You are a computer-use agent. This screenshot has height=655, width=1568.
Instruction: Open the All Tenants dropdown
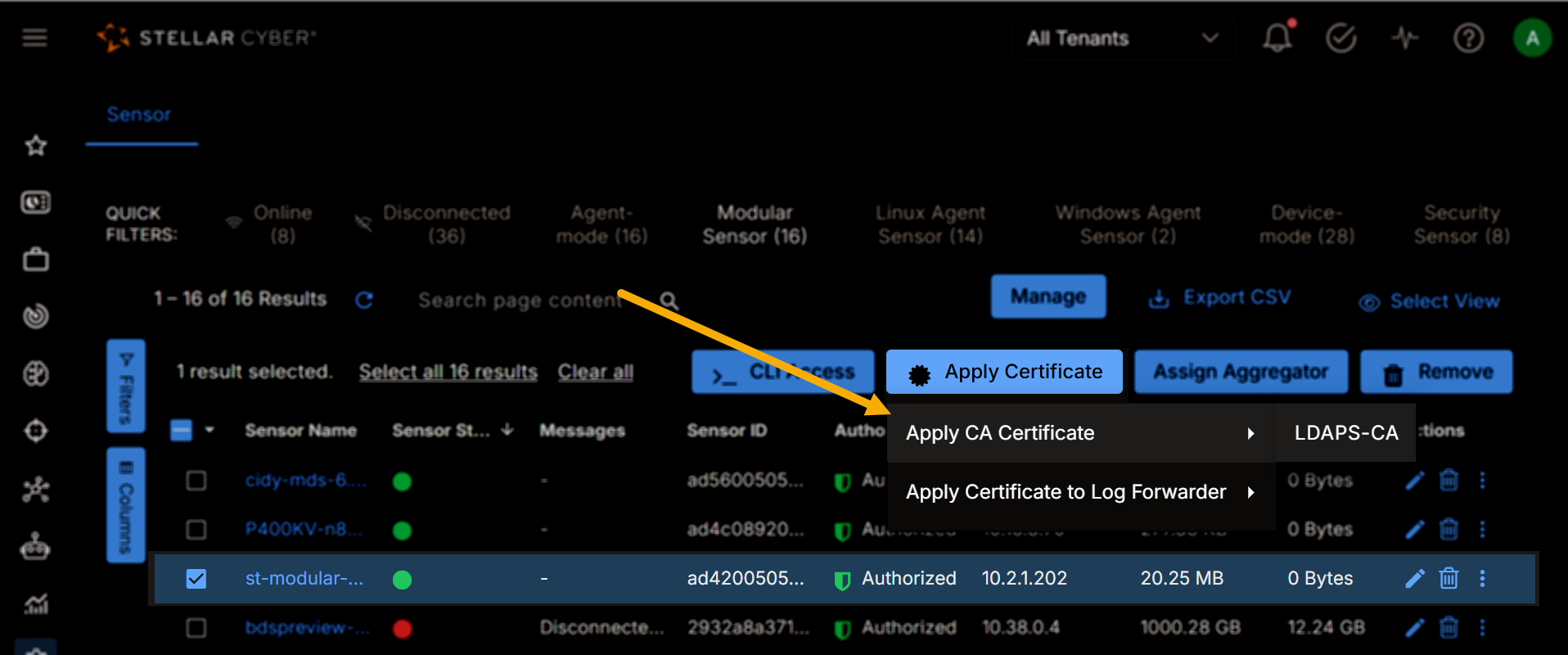pos(1122,38)
